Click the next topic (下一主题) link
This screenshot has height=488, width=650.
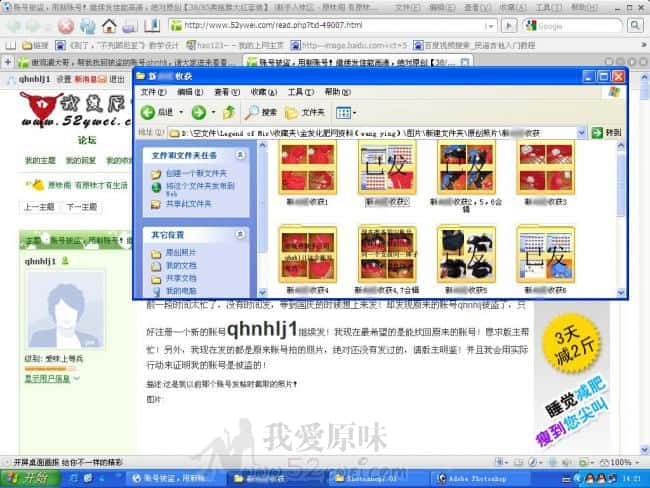(x=82, y=206)
